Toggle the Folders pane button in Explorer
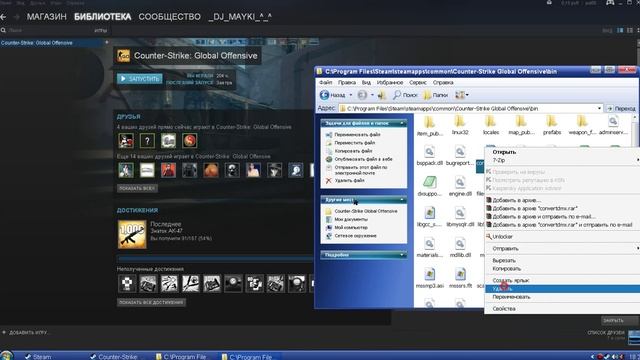 (x=435, y=95)
